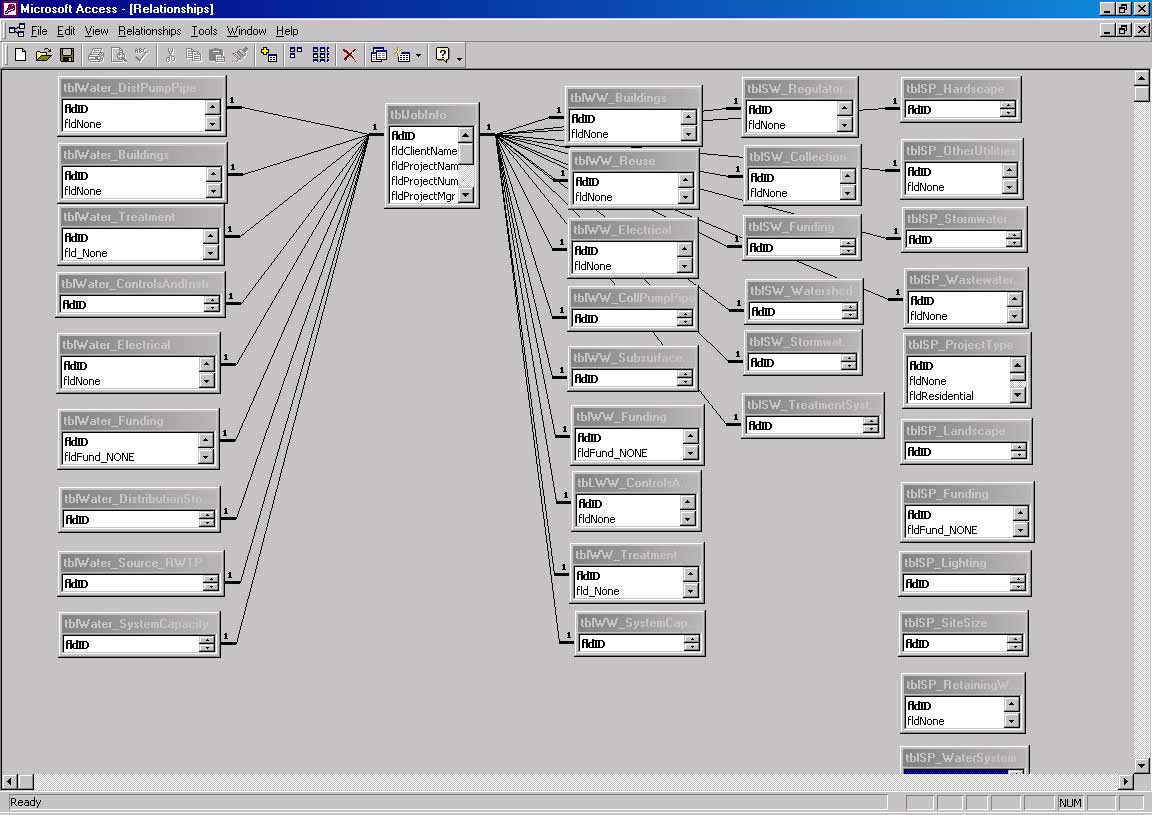Viewport: 1152px width, 815px height.
Task: Click the Format Painter brush icon
Action: point(240,55)
